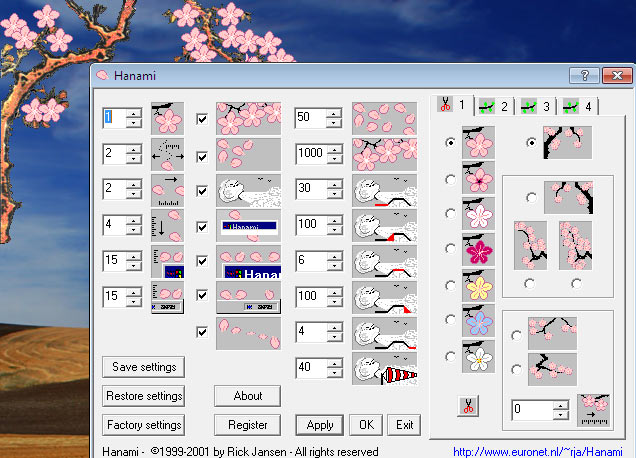The image size is (636, 458).
Task: Increase the wind value 30 spinner
Action: [x=335, y=185]
